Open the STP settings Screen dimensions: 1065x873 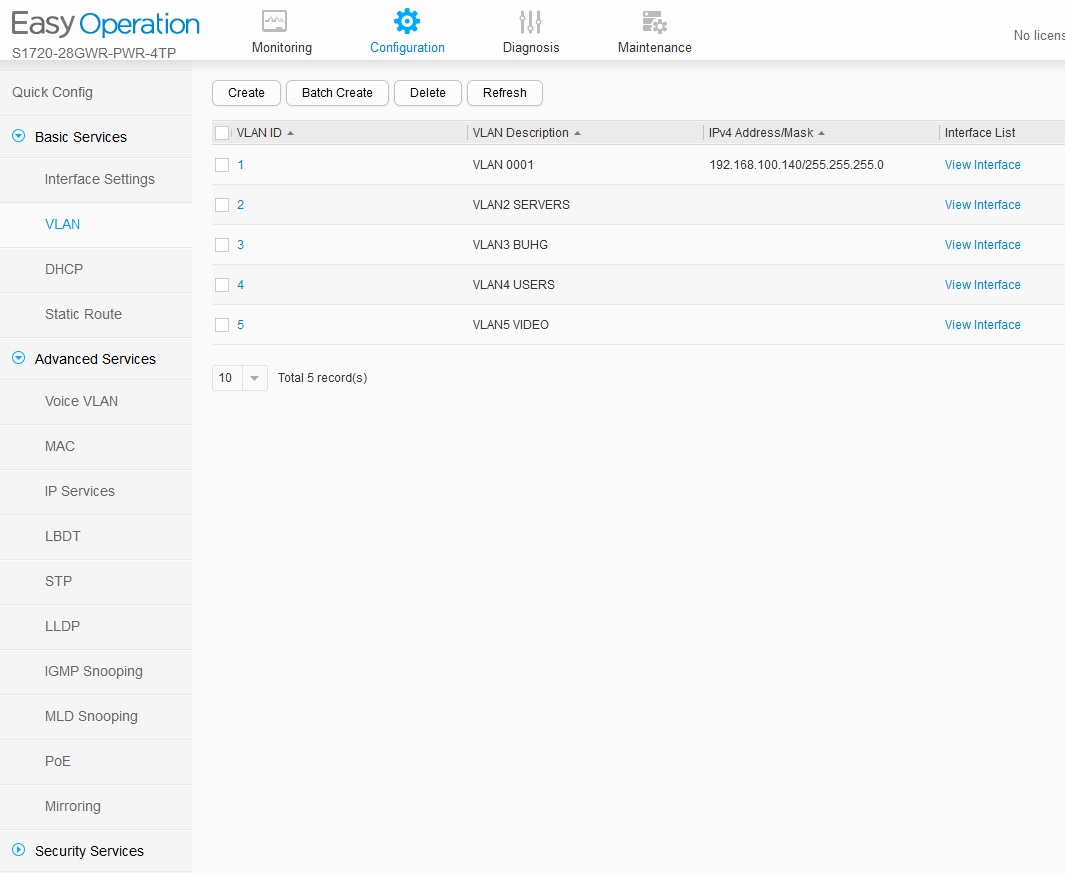point(58,581)
